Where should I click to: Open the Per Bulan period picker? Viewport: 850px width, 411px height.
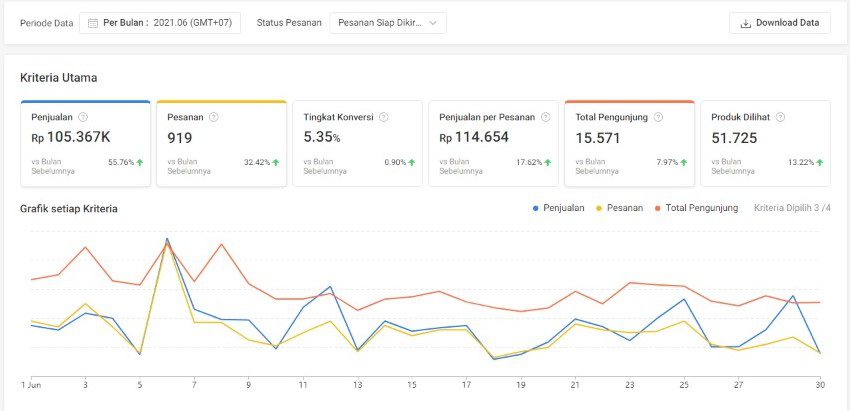coord(160,23)
